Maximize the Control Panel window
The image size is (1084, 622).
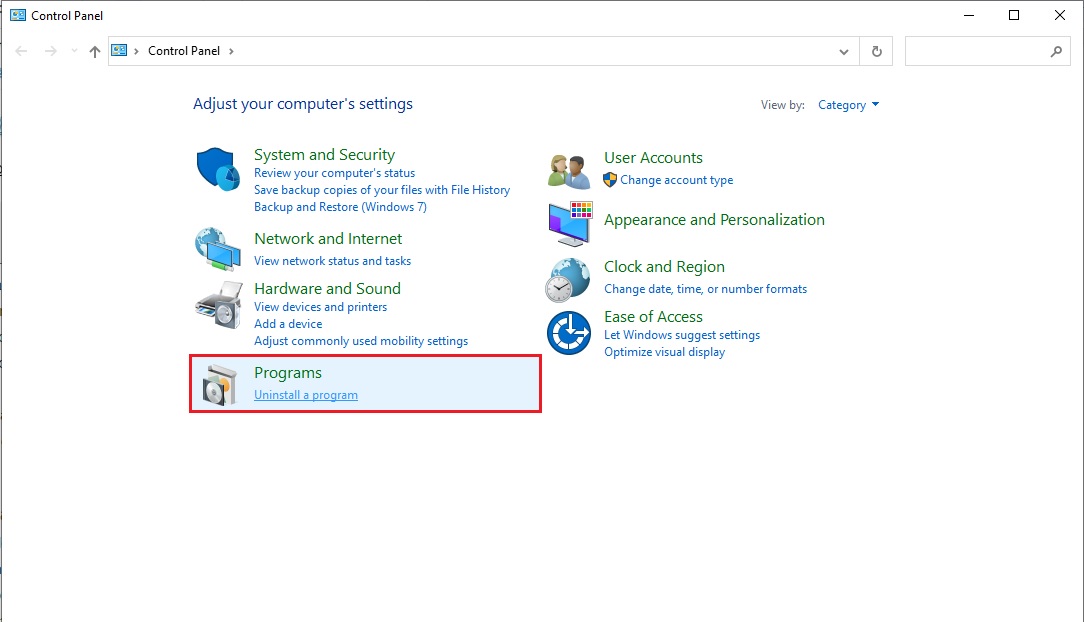[1013, 15]
